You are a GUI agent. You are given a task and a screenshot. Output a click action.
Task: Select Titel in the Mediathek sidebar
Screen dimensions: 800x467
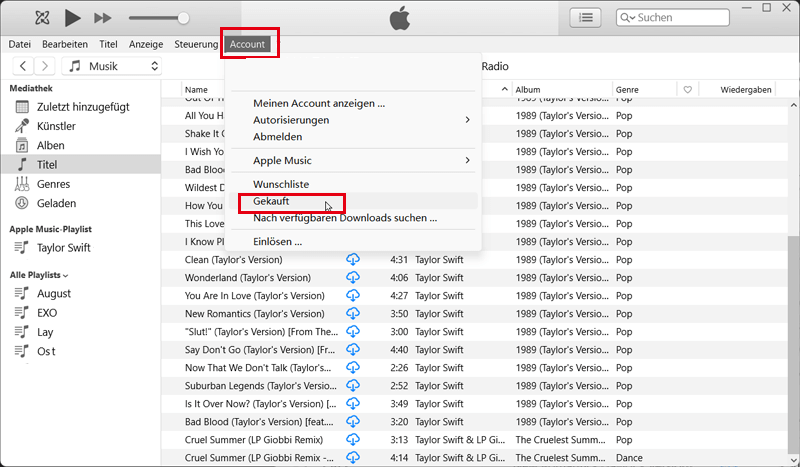pos(81,165)
